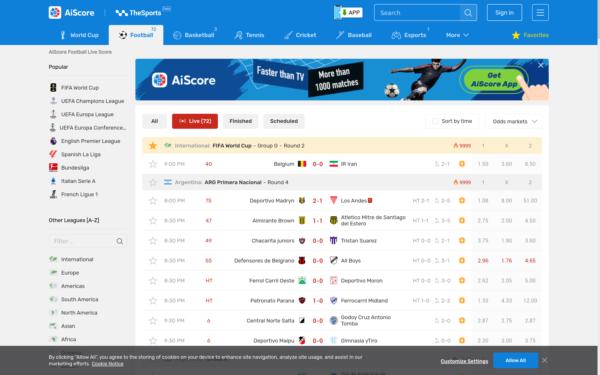Screen dimensions: 600x375
Task: Toggle favorite star for Ferrol Carril Oeste match
Action: pyautogui.click(x=153, y=281)
